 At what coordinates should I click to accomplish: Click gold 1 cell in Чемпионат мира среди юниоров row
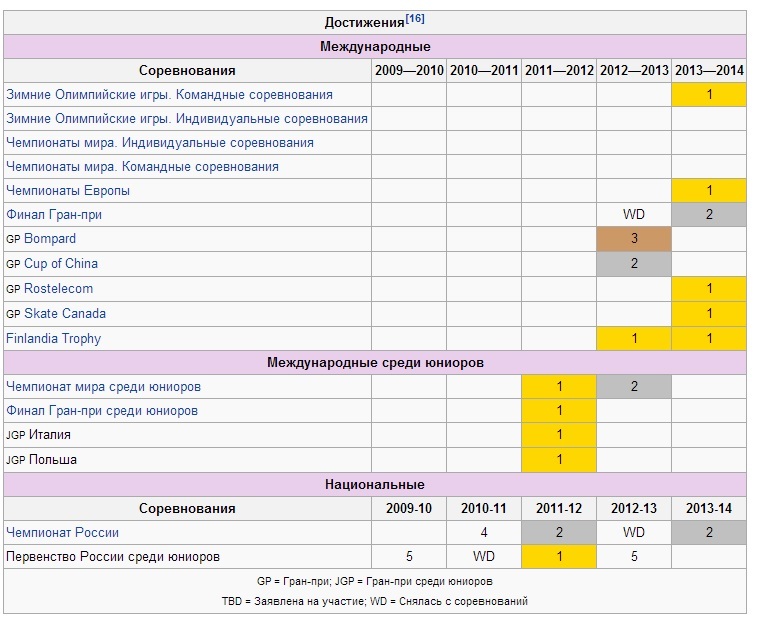559,386
